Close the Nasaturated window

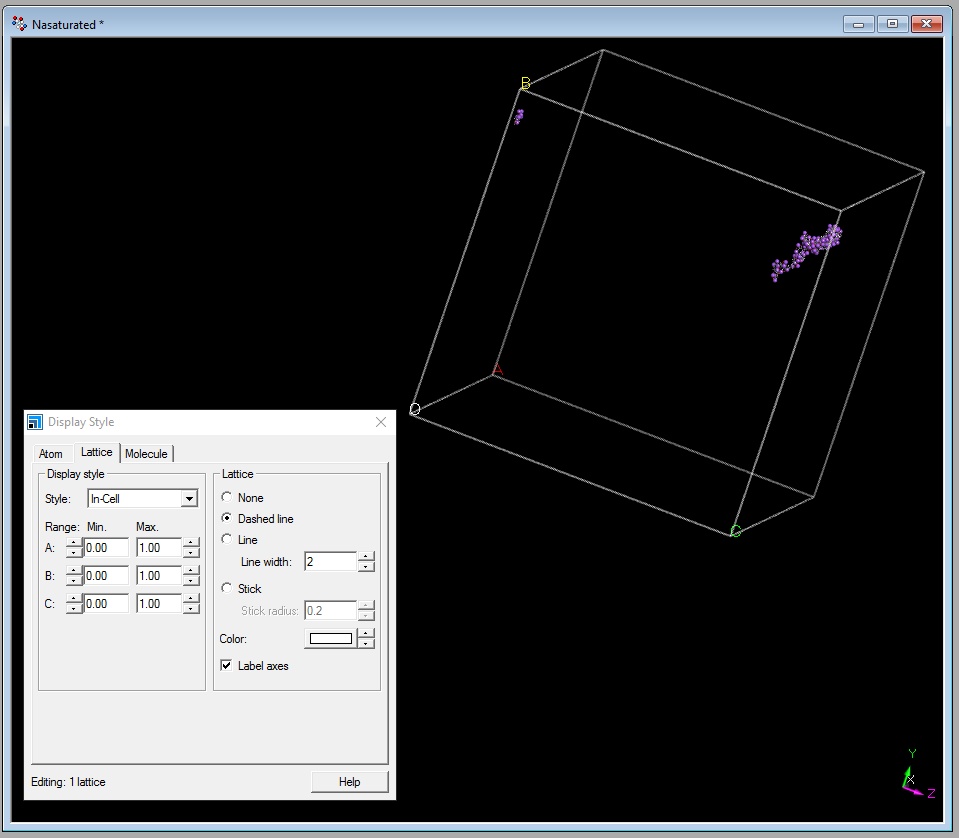927,24
